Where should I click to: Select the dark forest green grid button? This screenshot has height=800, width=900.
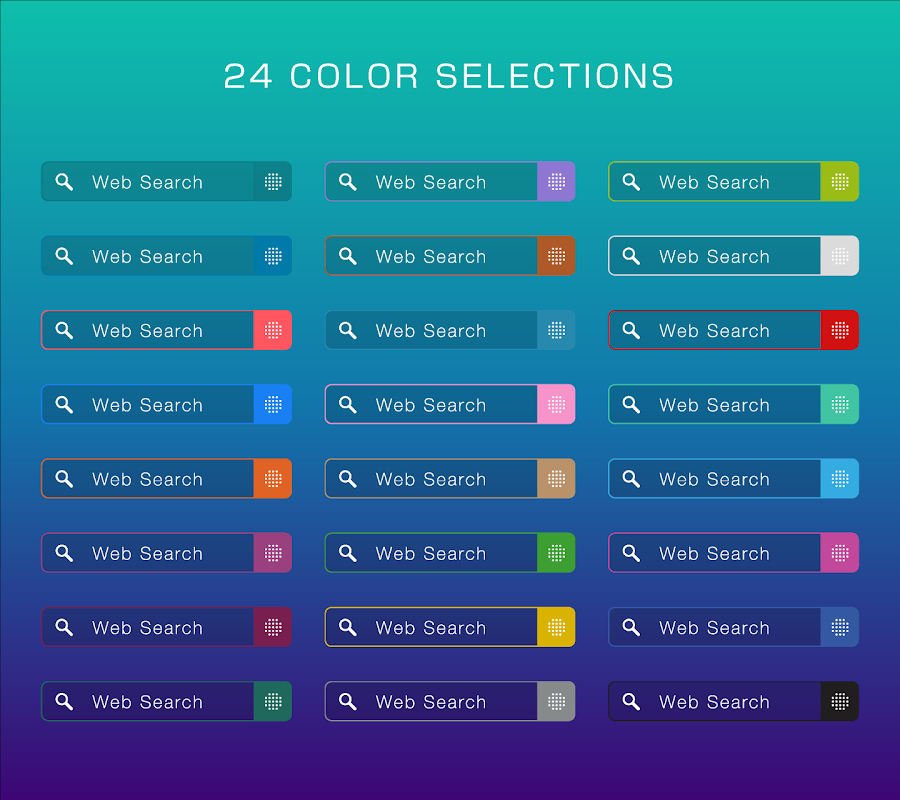click(273, 701)
